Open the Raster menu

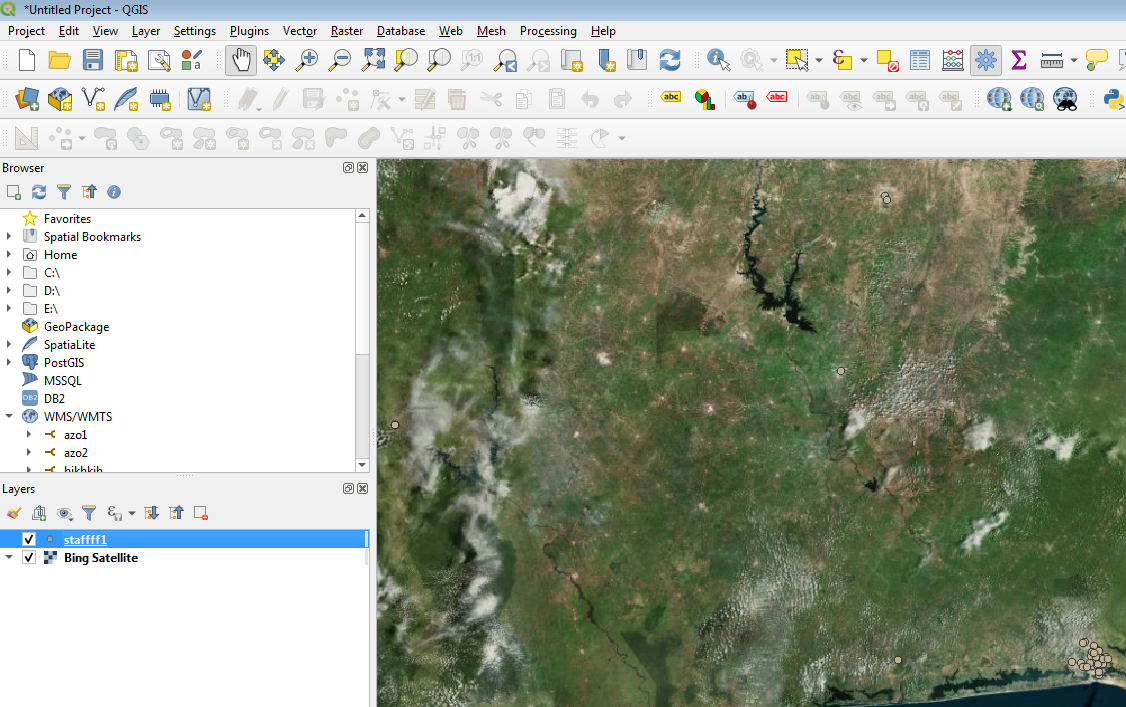coord(346,31)
